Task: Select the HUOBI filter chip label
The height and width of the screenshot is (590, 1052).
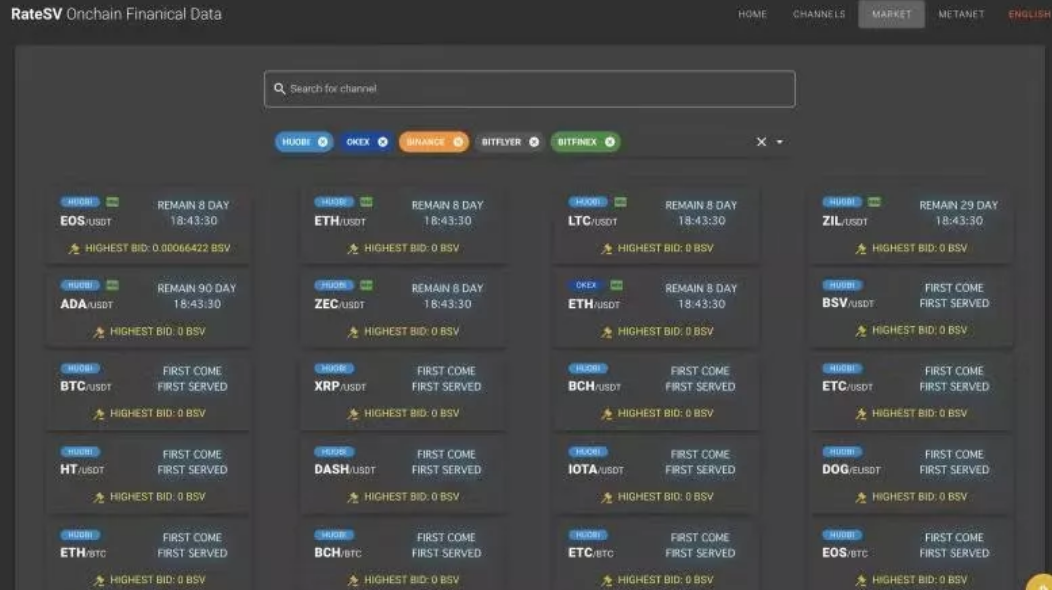Action: coord(296,142)
